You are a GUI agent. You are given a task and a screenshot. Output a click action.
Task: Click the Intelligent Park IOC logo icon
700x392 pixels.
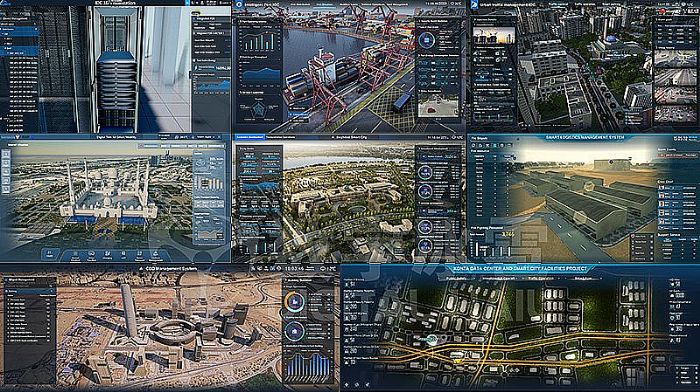[239, 5]
